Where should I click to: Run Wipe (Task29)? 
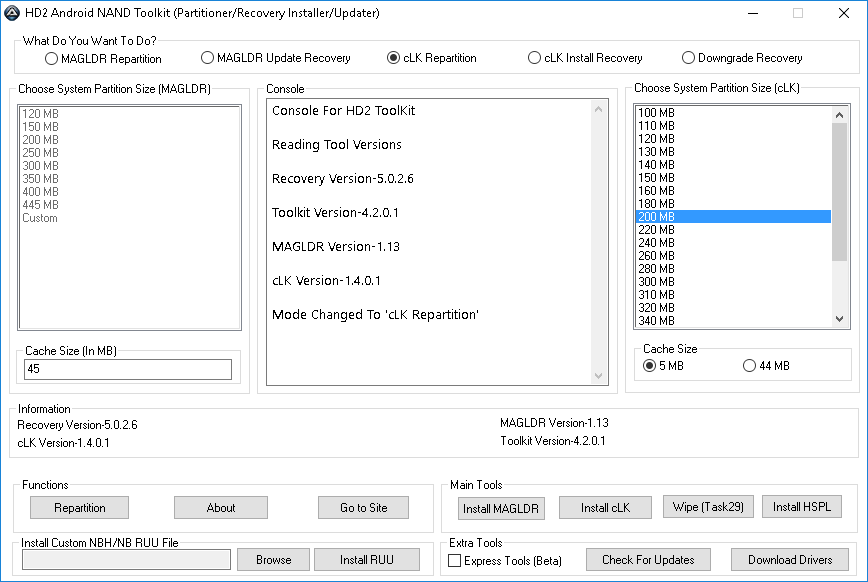pyautogui.click(x=708, y=507)
